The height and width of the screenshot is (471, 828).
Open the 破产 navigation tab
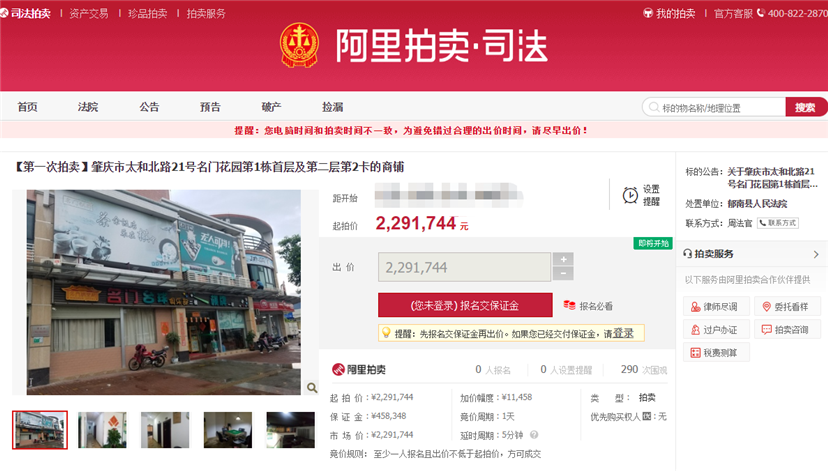click(x=271, y=107)
